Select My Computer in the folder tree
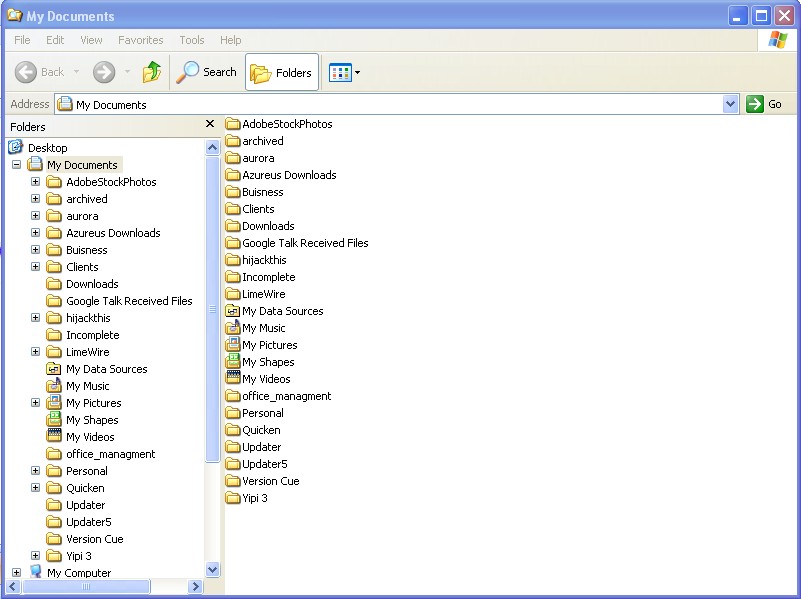 (x=77, y=572)
